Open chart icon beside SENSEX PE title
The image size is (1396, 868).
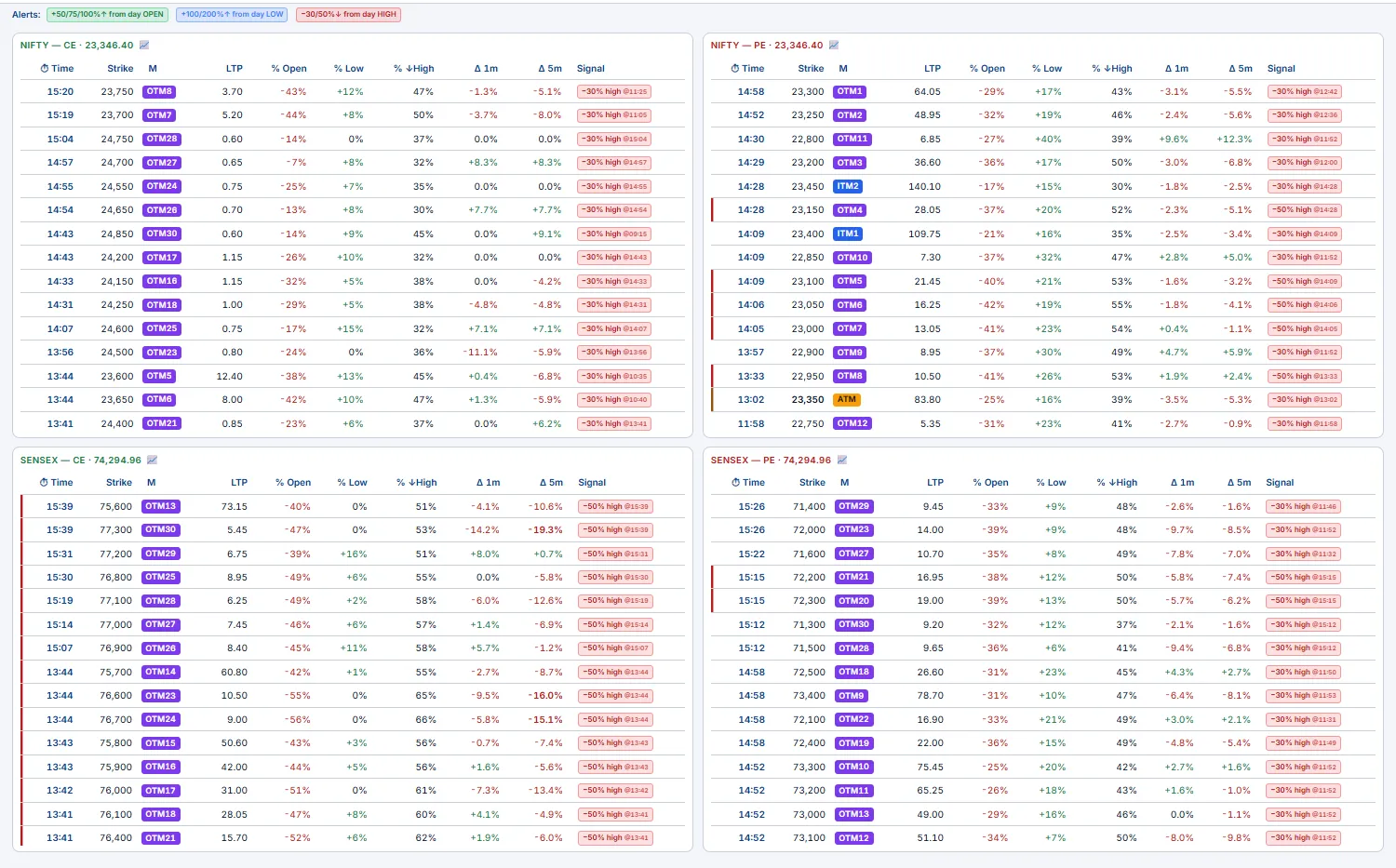842,460
